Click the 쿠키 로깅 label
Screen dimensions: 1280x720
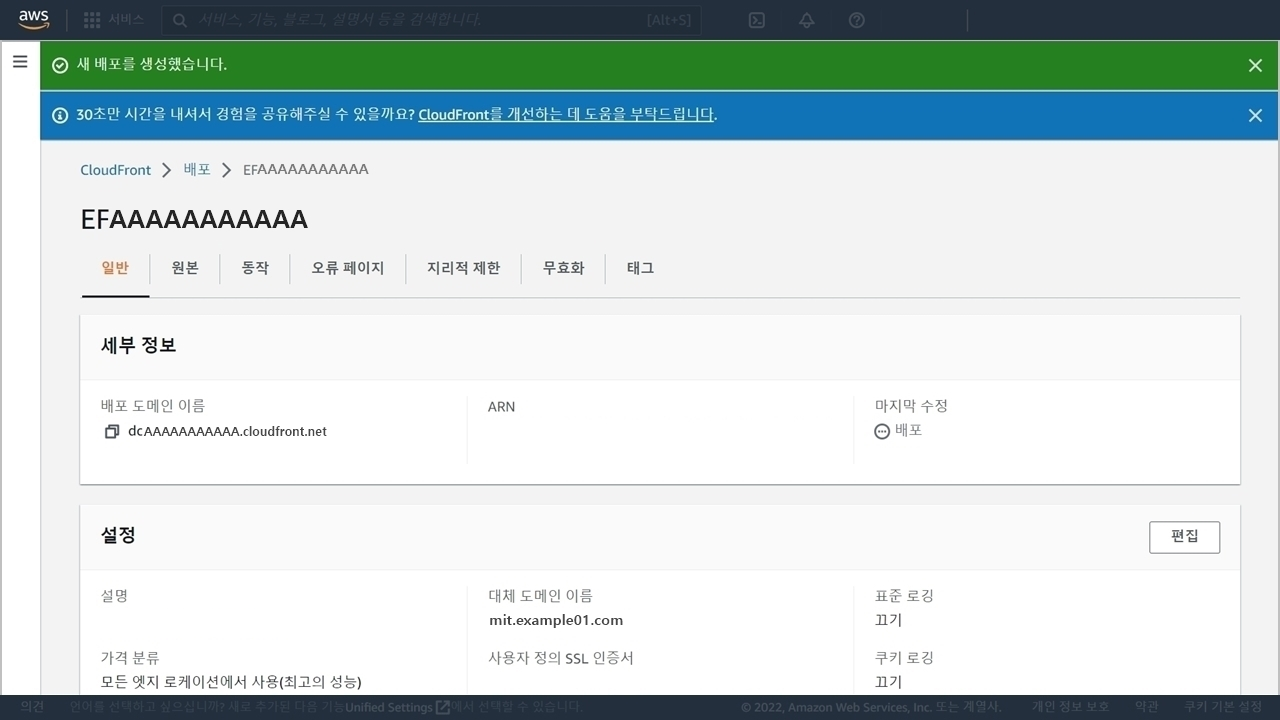(x=904, y=658)
